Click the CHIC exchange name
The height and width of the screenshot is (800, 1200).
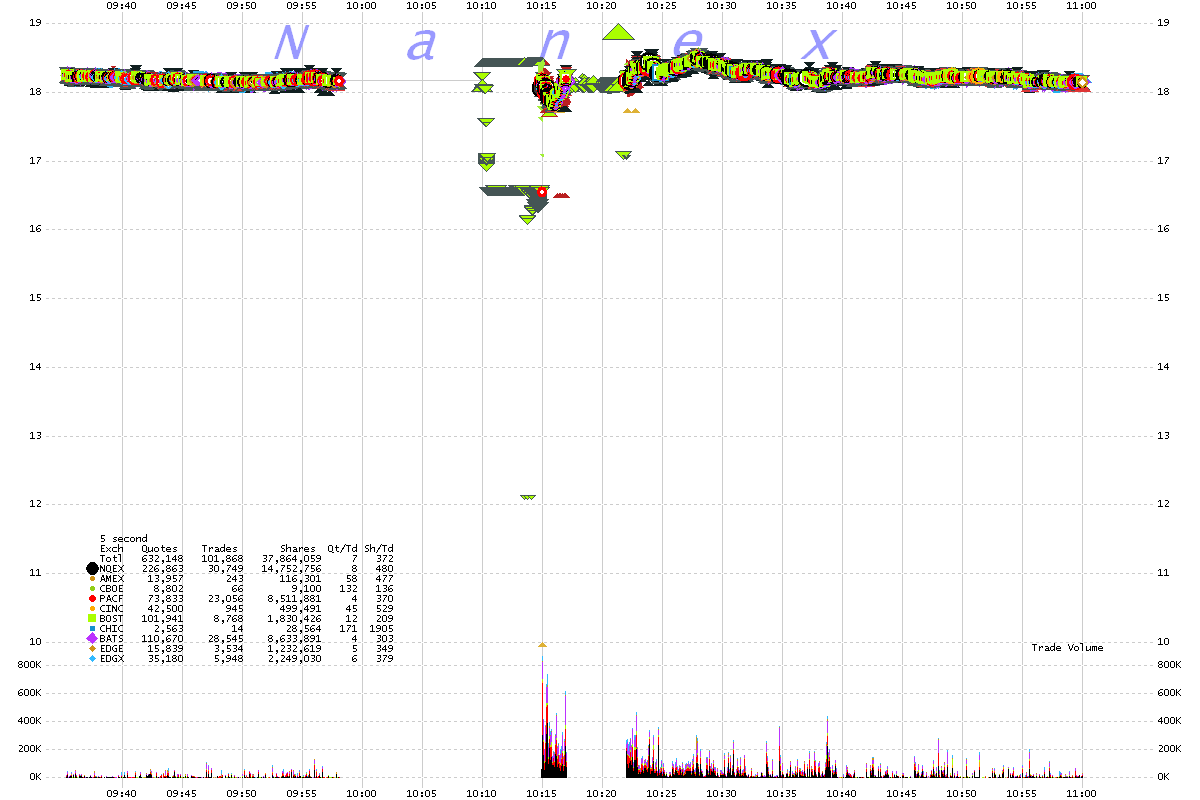[112, 629]
